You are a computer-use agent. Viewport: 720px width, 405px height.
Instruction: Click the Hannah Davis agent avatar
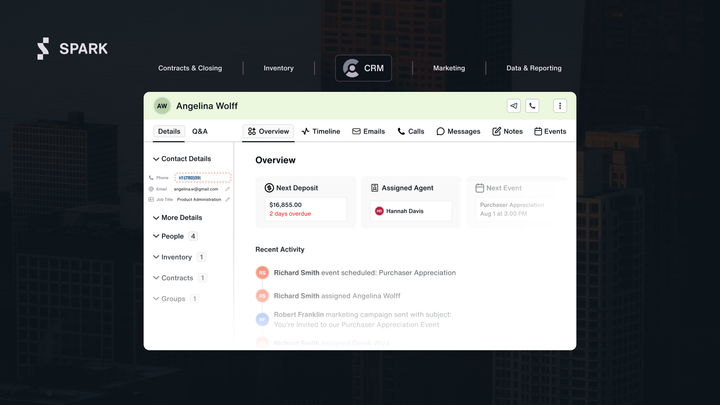[379, 211]
